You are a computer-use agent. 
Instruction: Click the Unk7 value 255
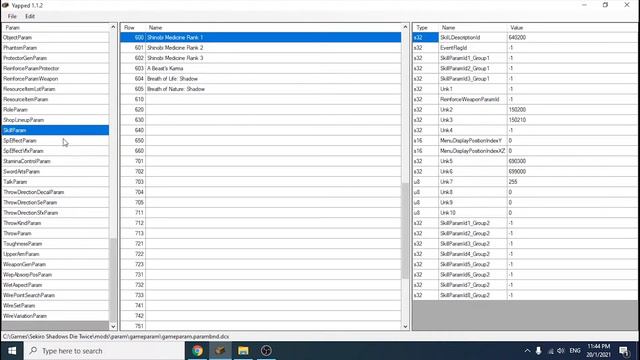(x=572, y=182)
